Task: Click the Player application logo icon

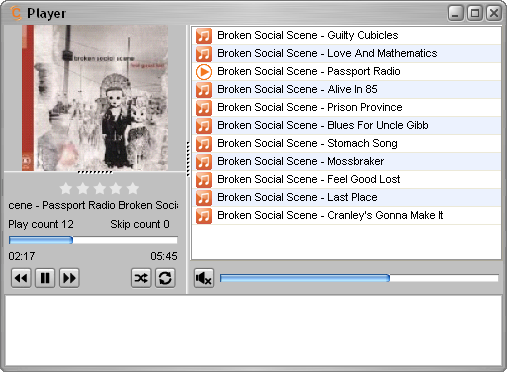Action: [16, 13]
